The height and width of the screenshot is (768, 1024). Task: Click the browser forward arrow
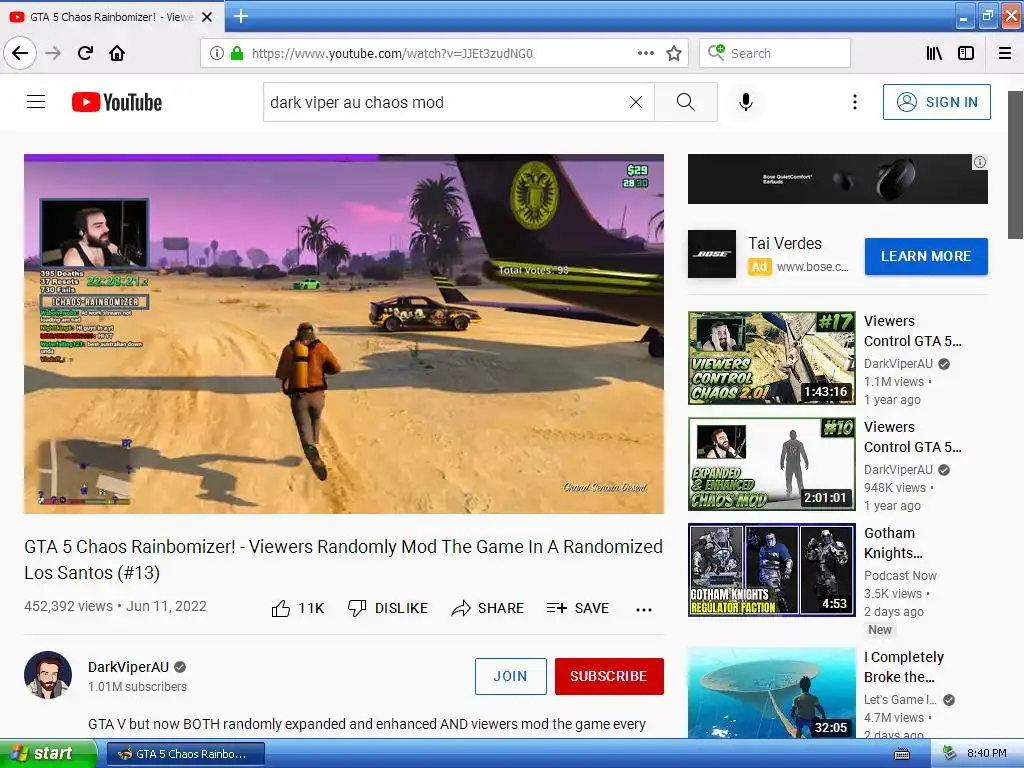pos(53,54)
